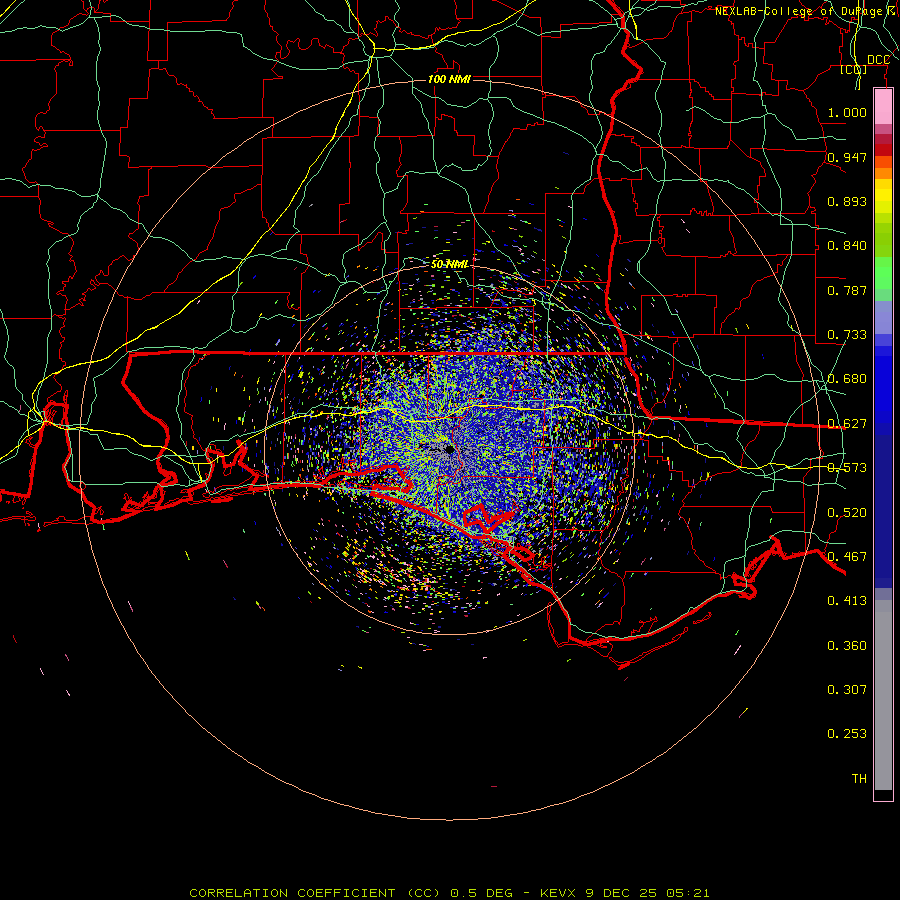Select the 0.787 legend value

(847, 290)
